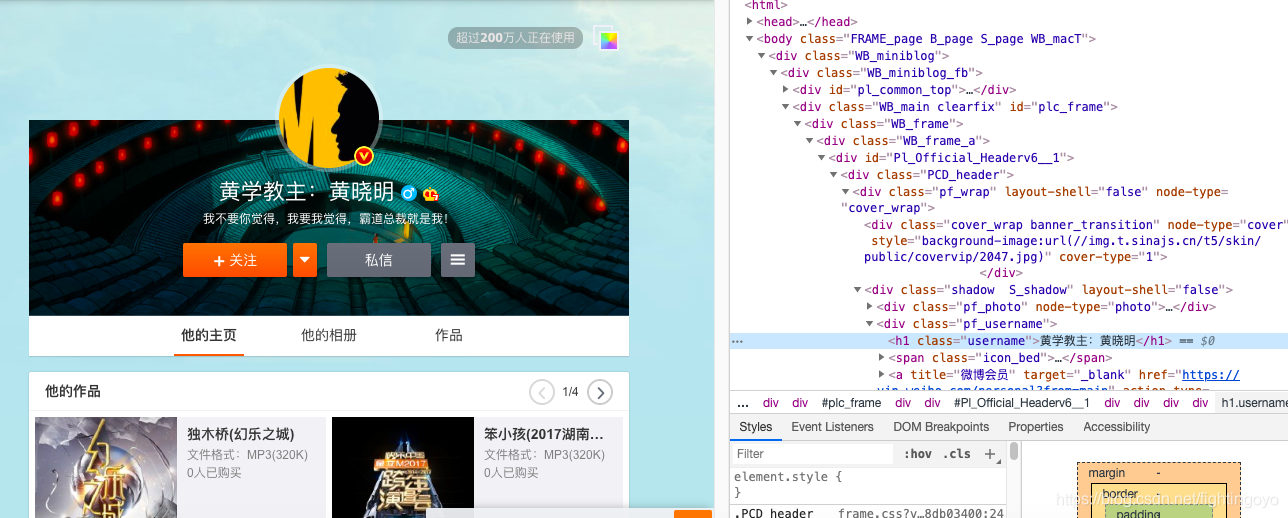Collapse the PCD_header div node
Screen dimensions: 1288x518
[834, 175]
